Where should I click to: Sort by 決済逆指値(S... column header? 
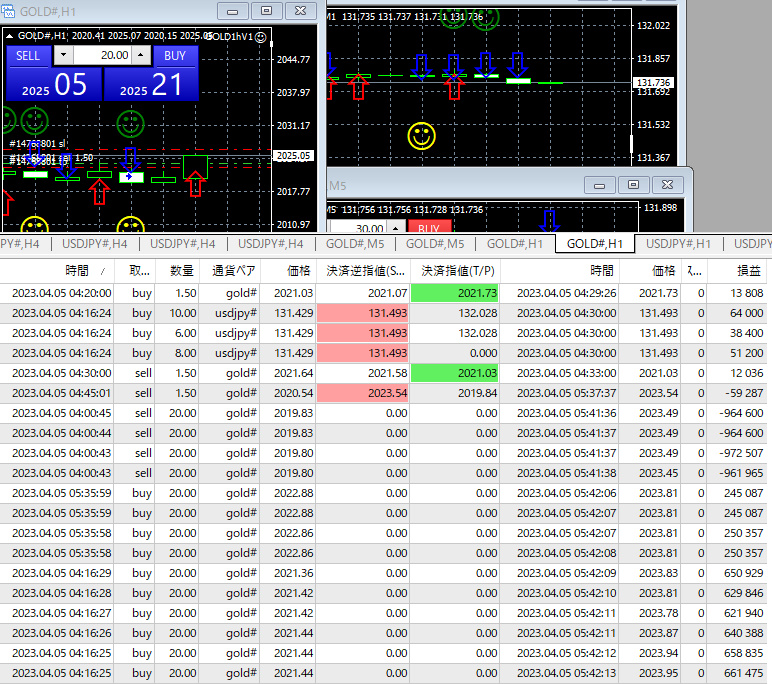(x=365, y=270)
